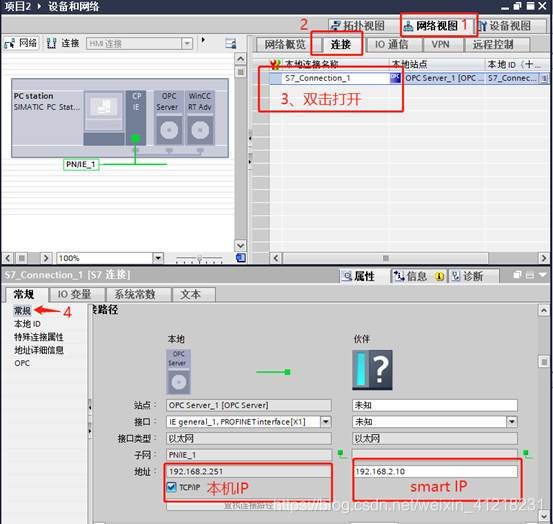Open the 属性 inspector tab
Screen dimensions: 553x524
point(359,276)
